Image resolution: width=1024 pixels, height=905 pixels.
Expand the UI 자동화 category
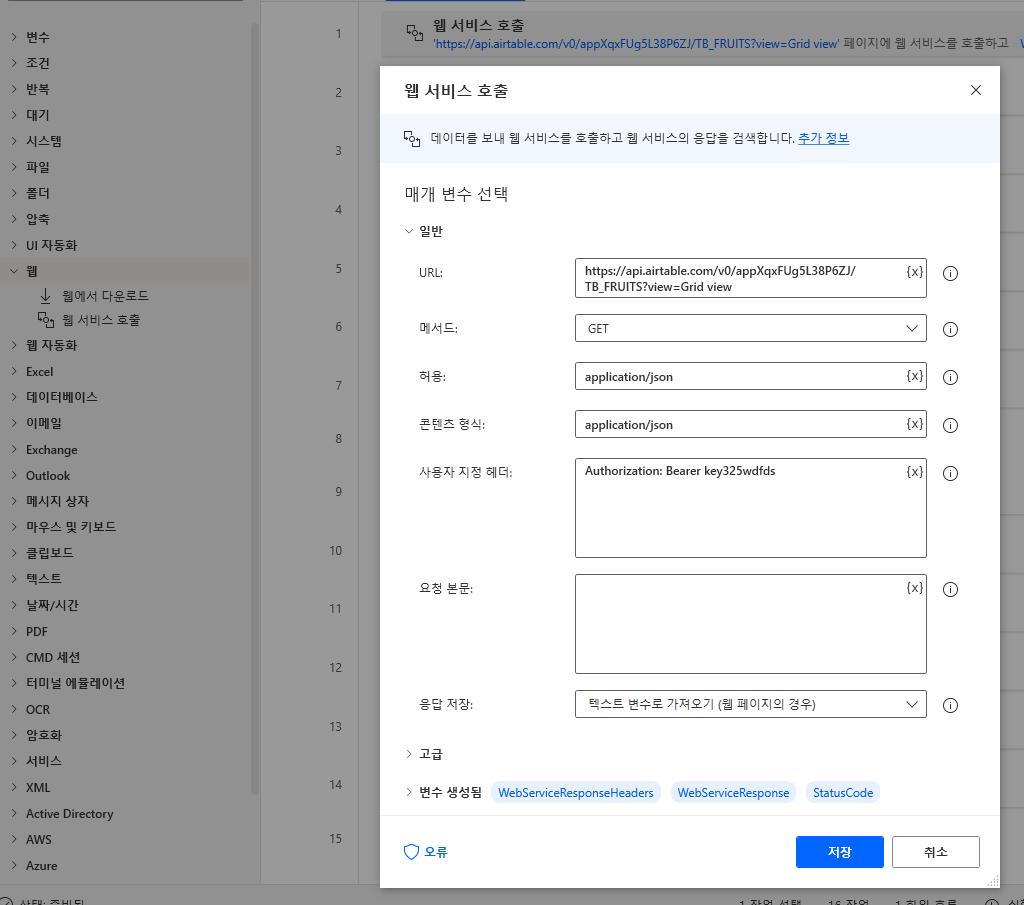(14, 245)
